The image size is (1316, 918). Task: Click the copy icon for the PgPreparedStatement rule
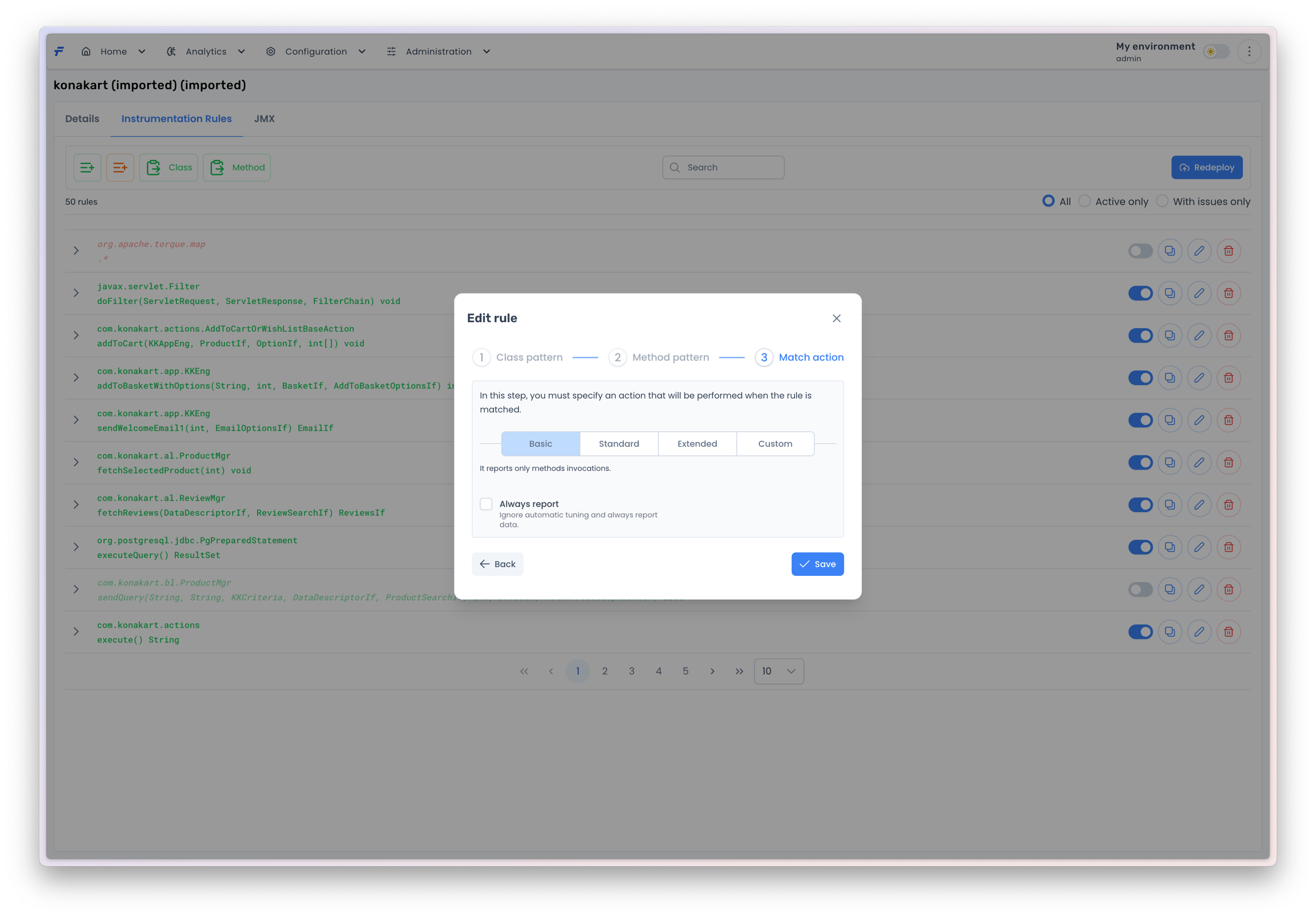coord(1169,547)
